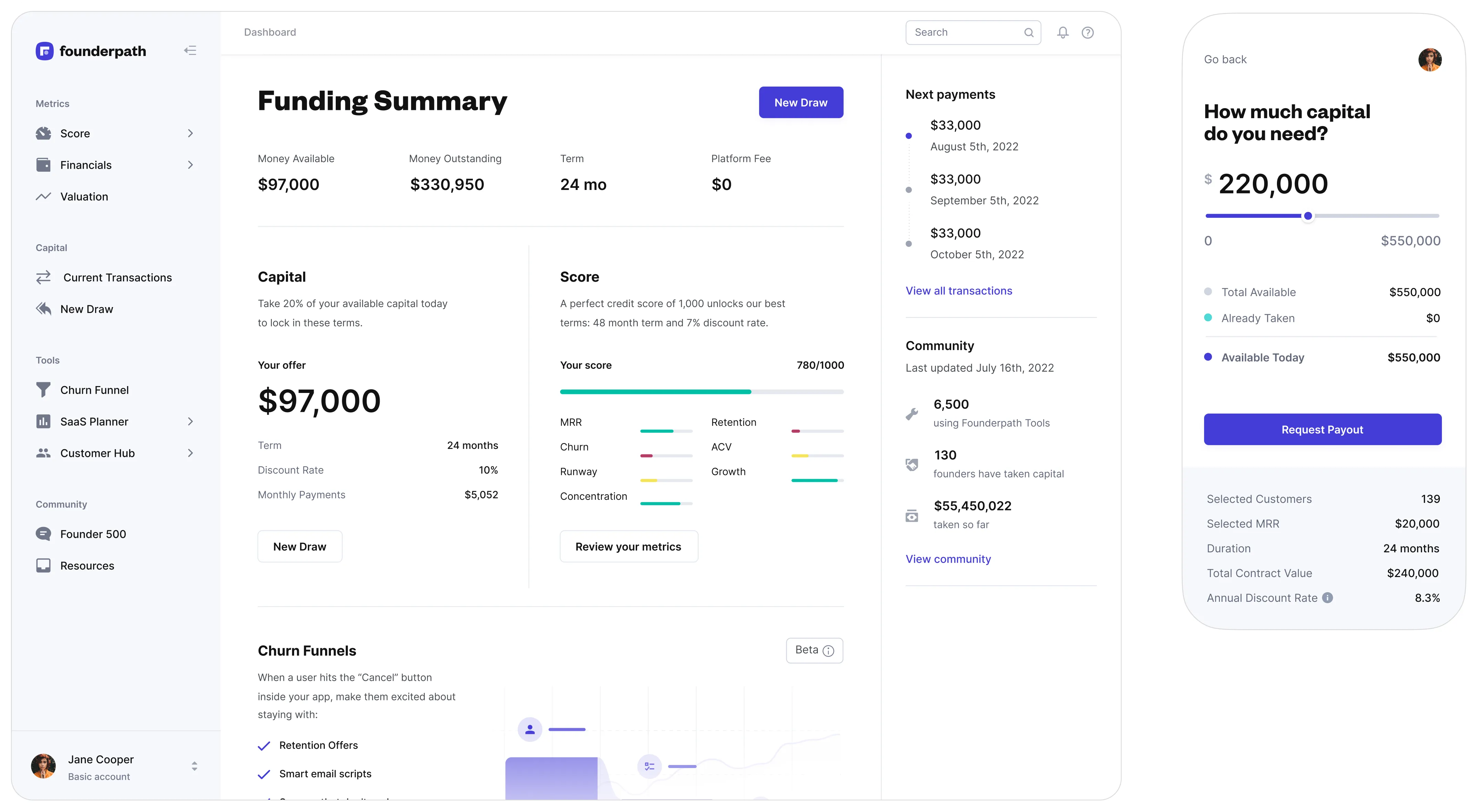1479x812 pixels.
Task: Expand the SaaS Planner submenu chevron
Action: coord(191,422)
